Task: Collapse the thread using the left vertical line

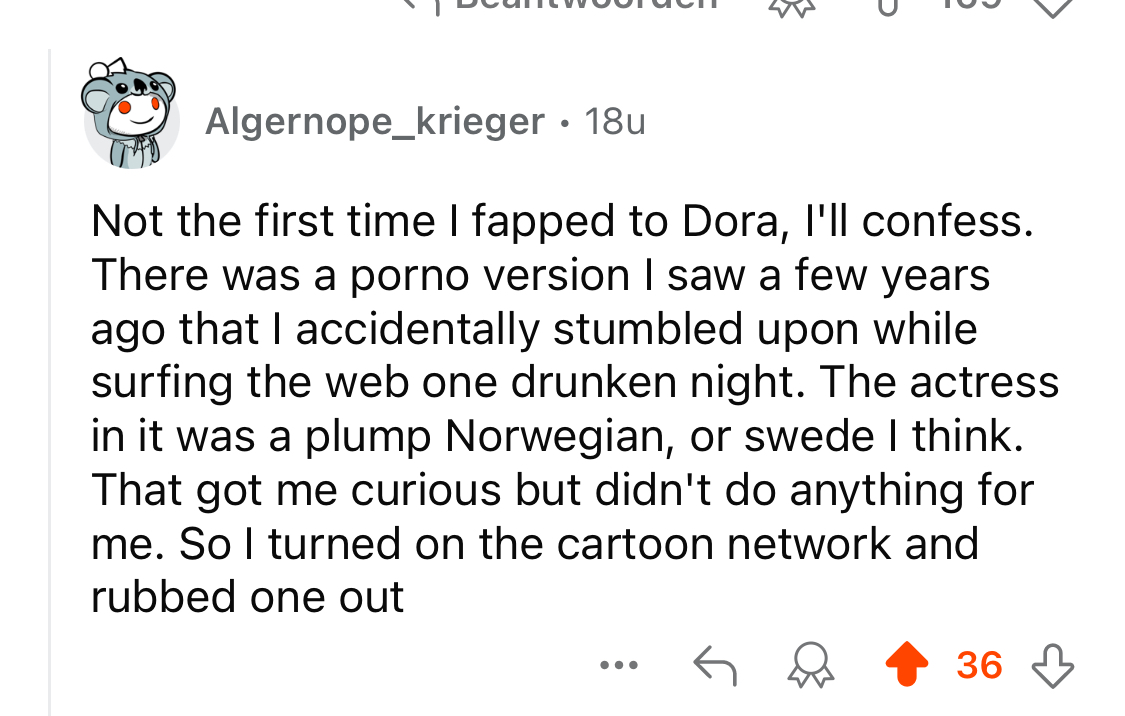Action: click(x=50, y=380)
